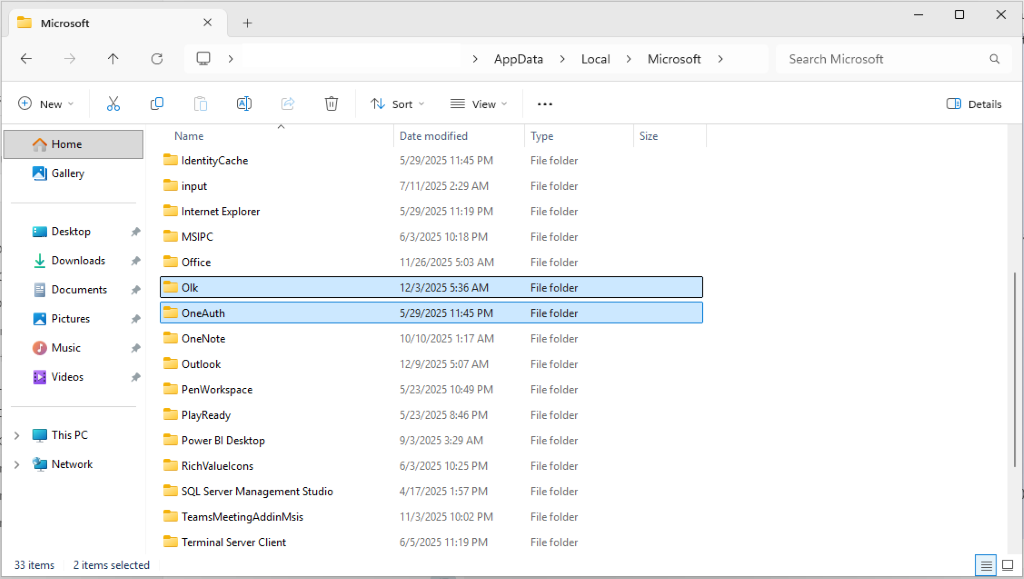
Task: Sort by Date modified column header
Action: click(x=434, y=136)
